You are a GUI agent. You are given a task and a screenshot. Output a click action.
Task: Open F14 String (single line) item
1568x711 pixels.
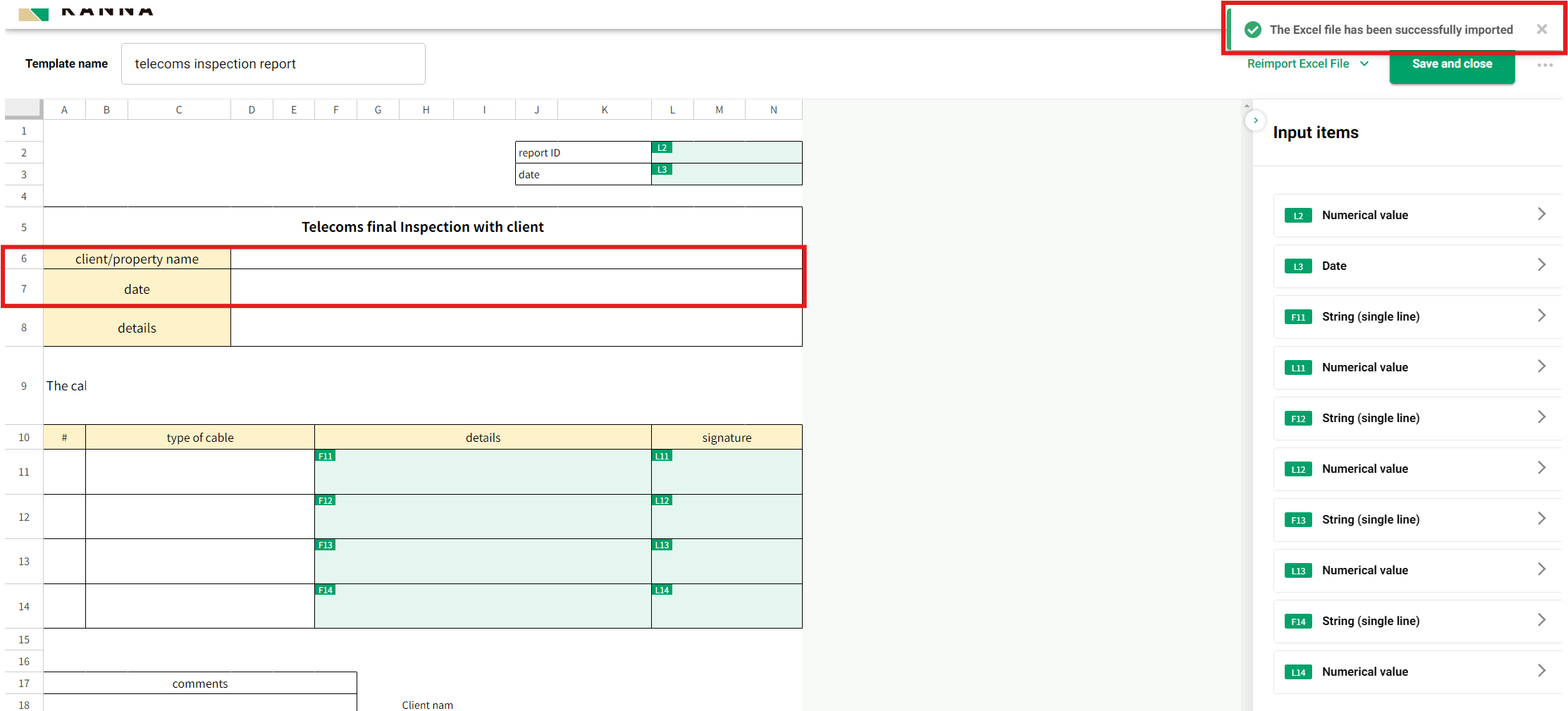(1416, 621)
